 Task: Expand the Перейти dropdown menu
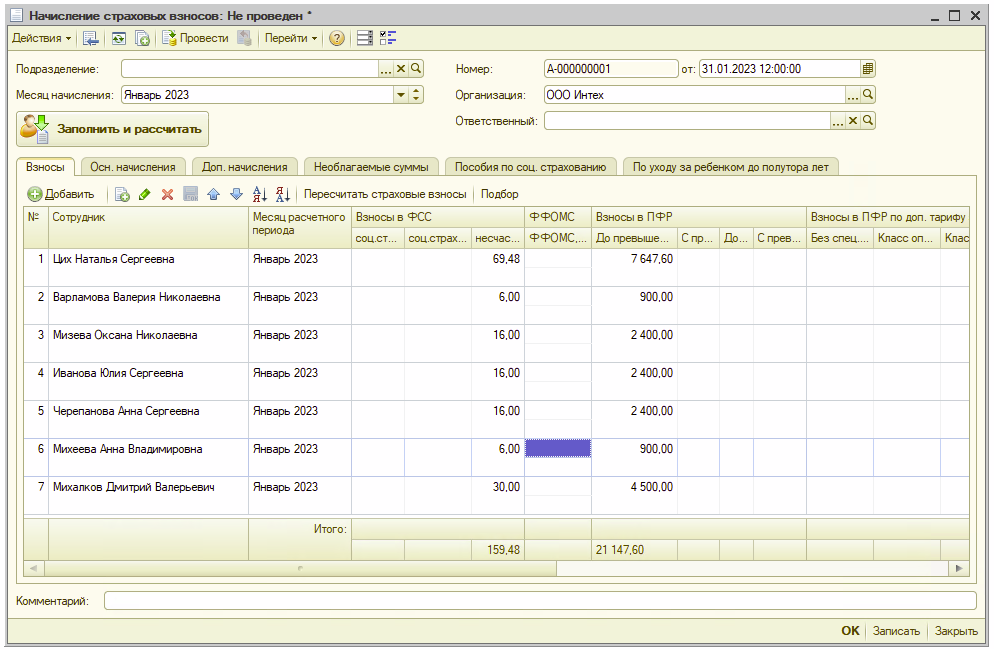[291, 38]
